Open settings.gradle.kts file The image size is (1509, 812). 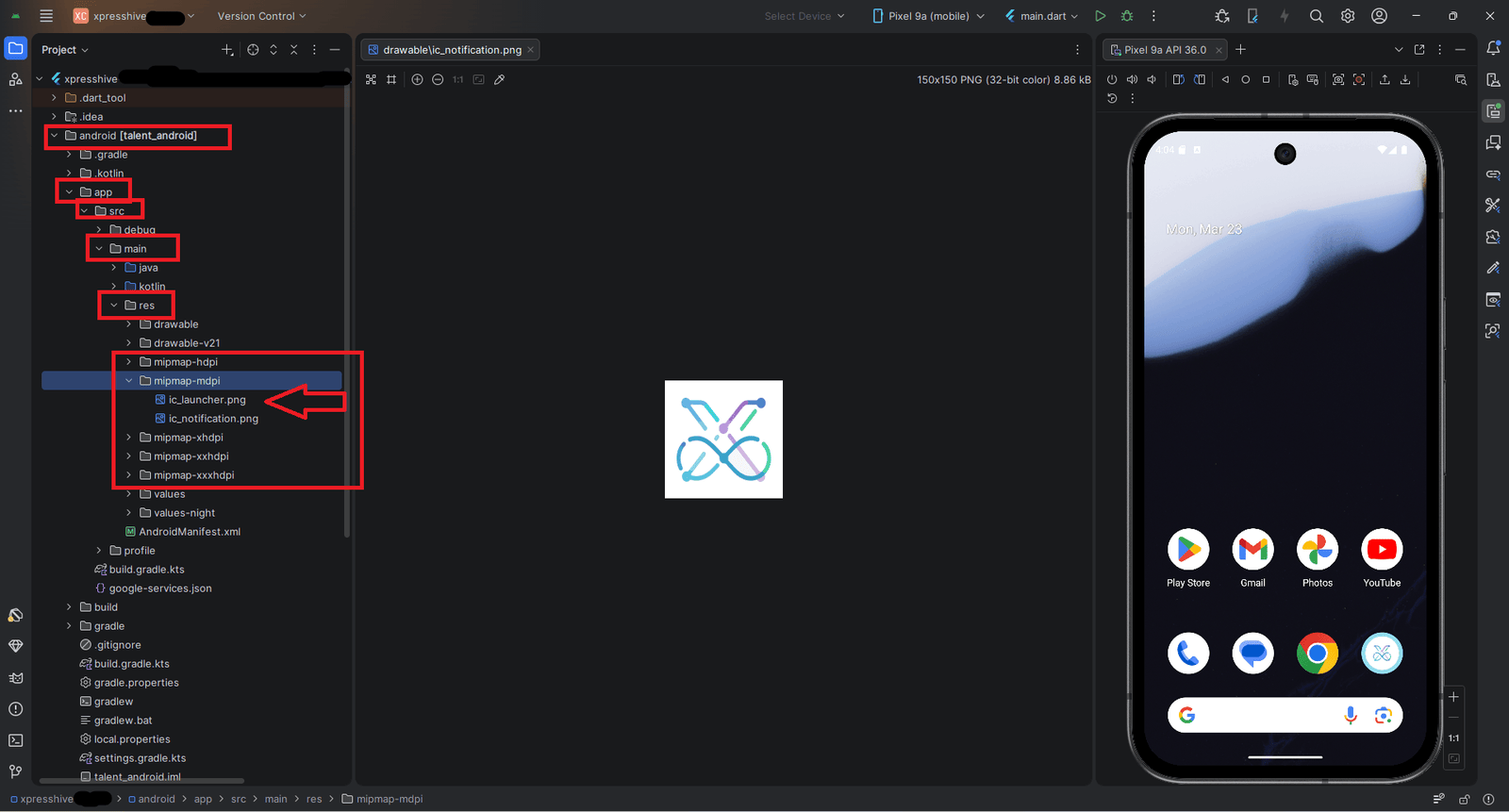pos(133,758)
